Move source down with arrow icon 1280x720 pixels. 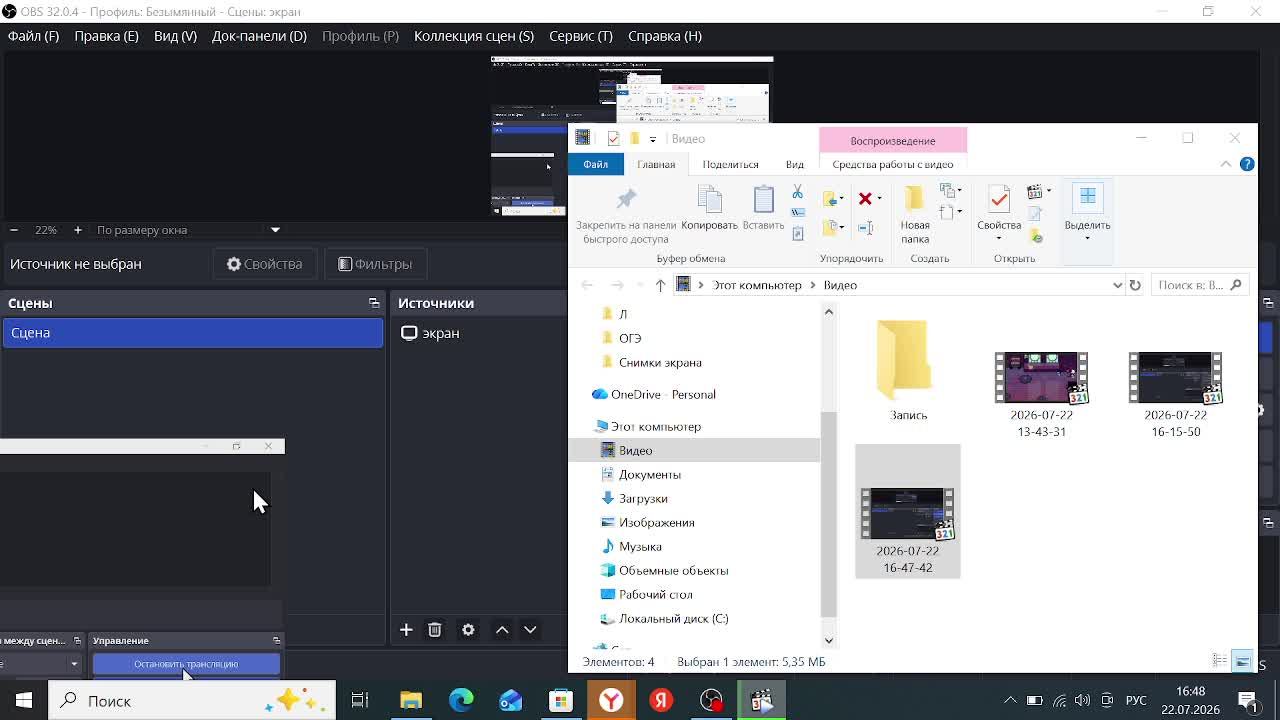coord(530,630)
